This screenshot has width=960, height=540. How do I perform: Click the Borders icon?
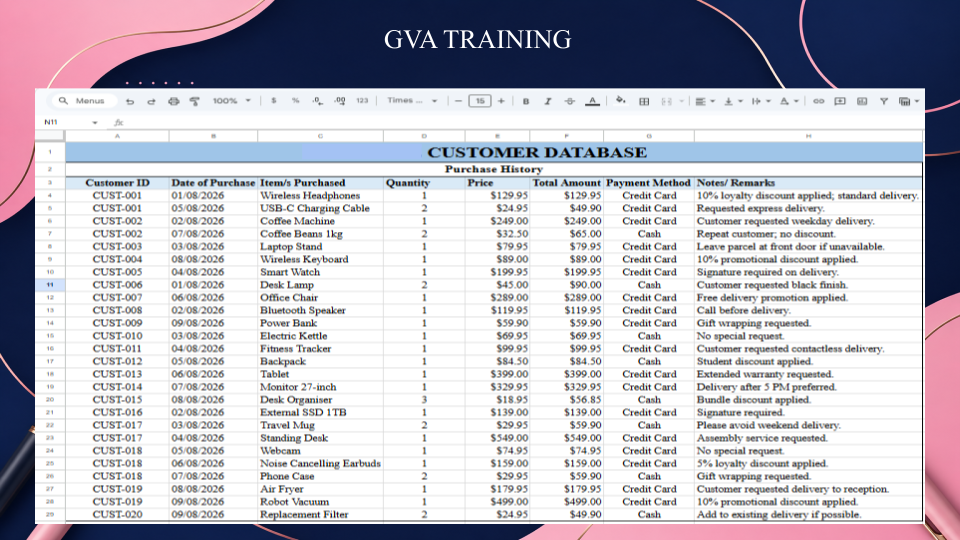[x=644, y=101]
